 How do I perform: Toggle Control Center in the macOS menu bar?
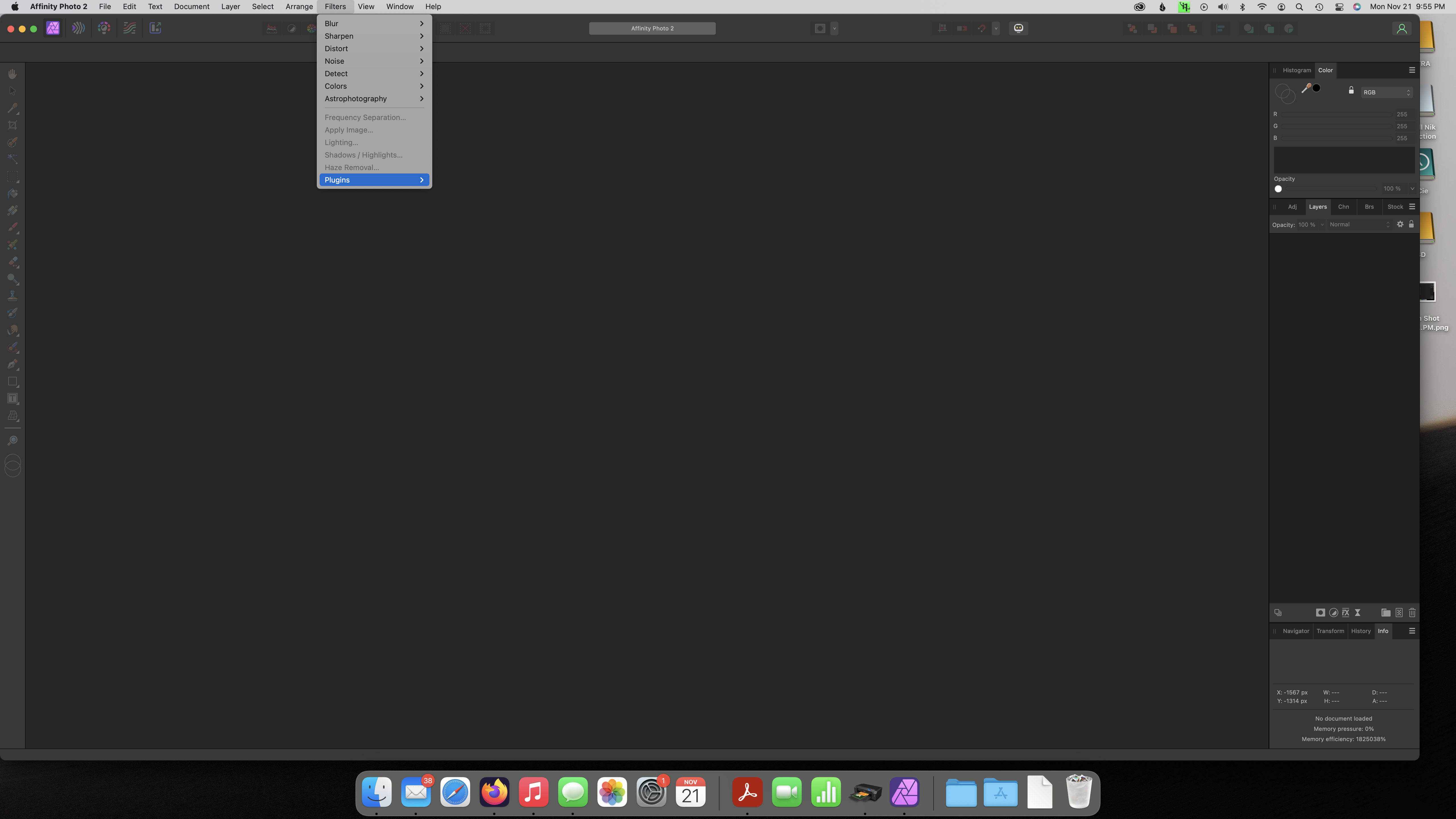coord(1339,7)
